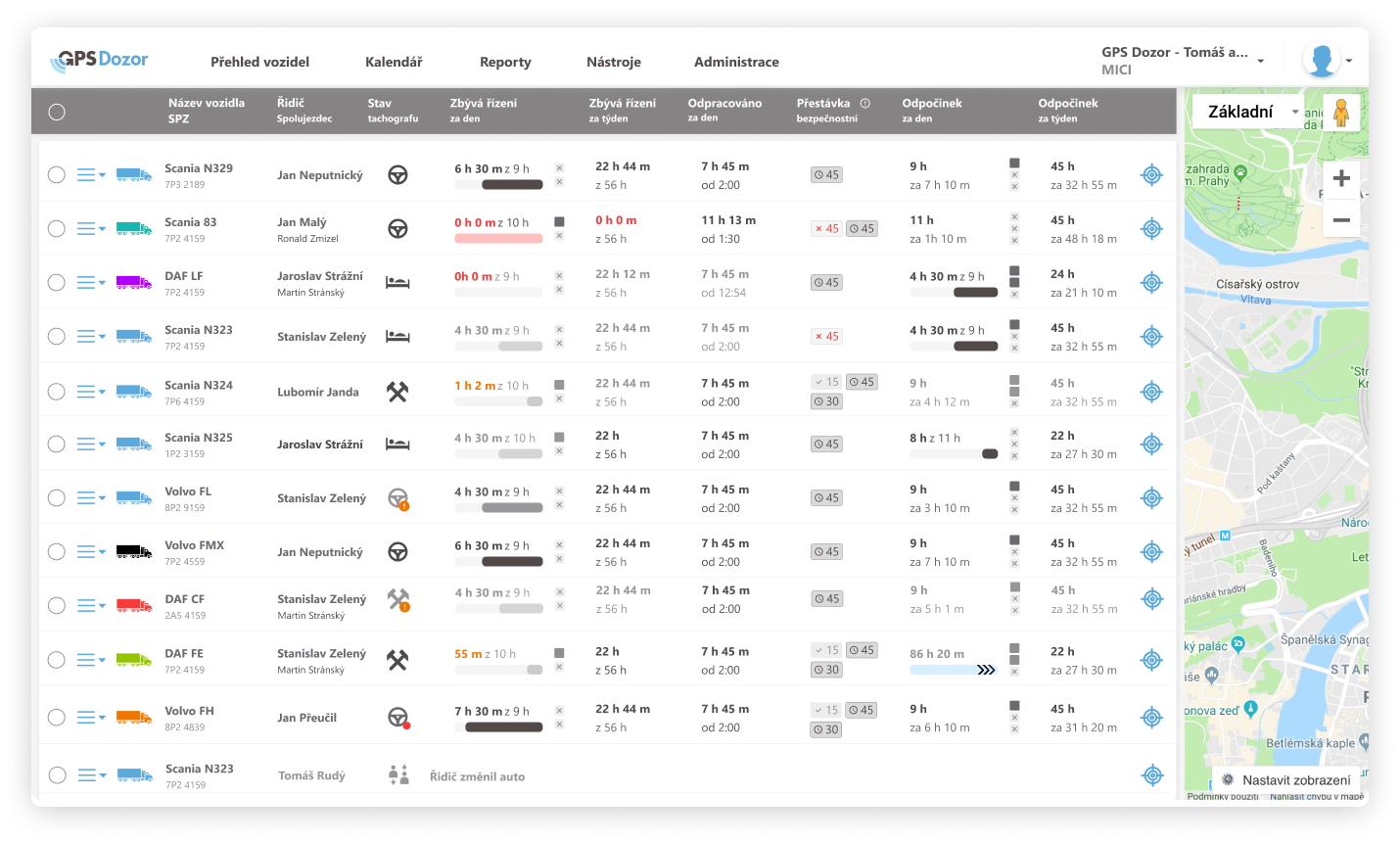Screen dimensions: 1400x842
Task: Click the info icon next to Přestávka
Action: pos(865,103)
